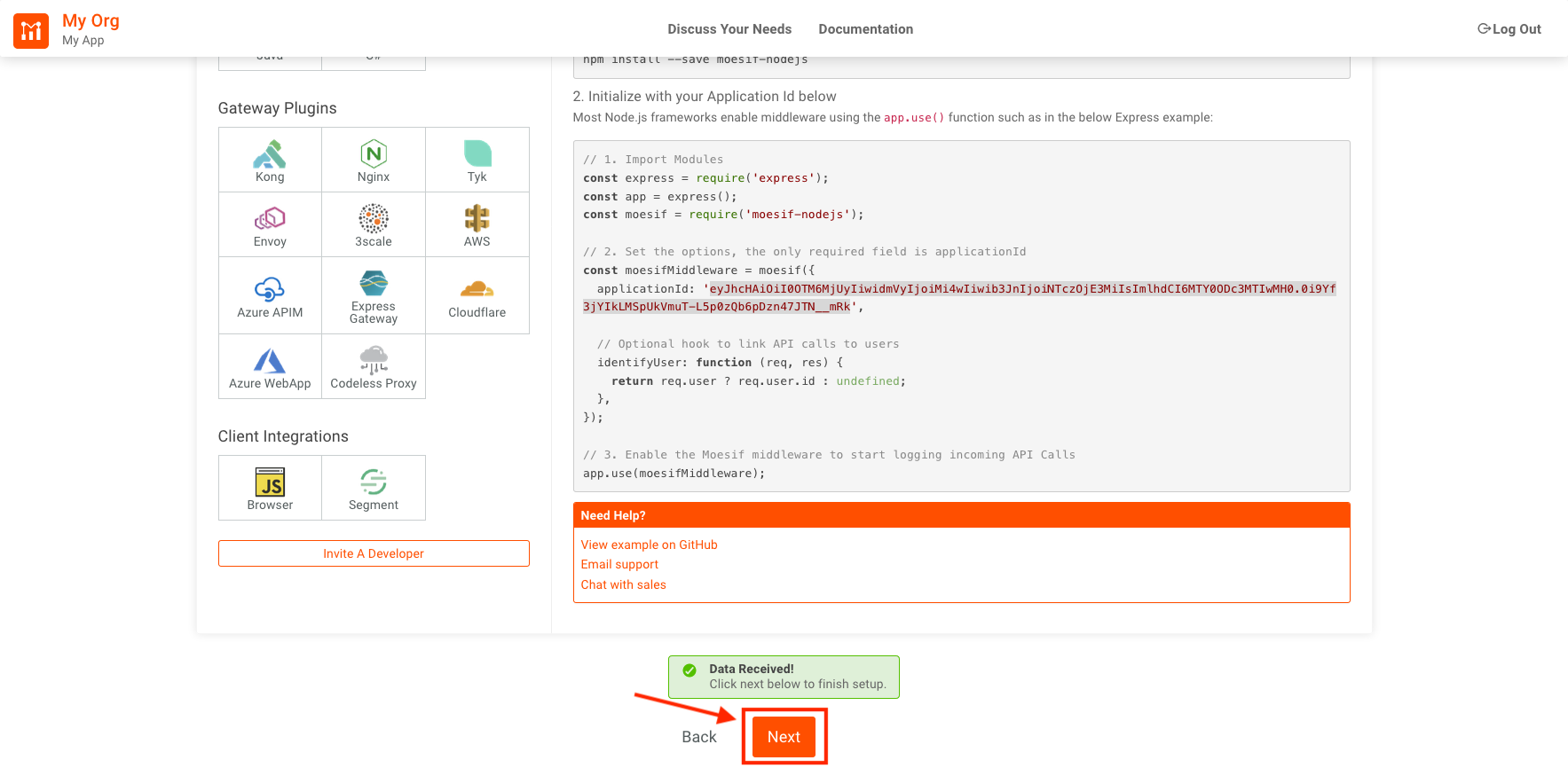Open the Documentation menu item
The height and width of the screenshot is (768, 1568).
pos(865,29)
